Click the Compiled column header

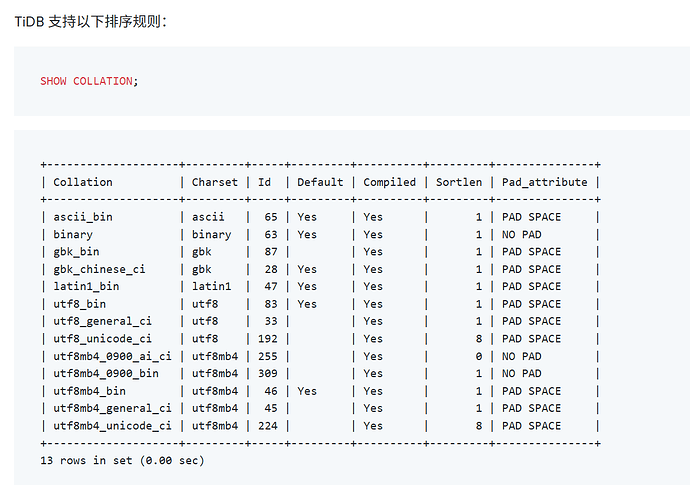point(389,182)
